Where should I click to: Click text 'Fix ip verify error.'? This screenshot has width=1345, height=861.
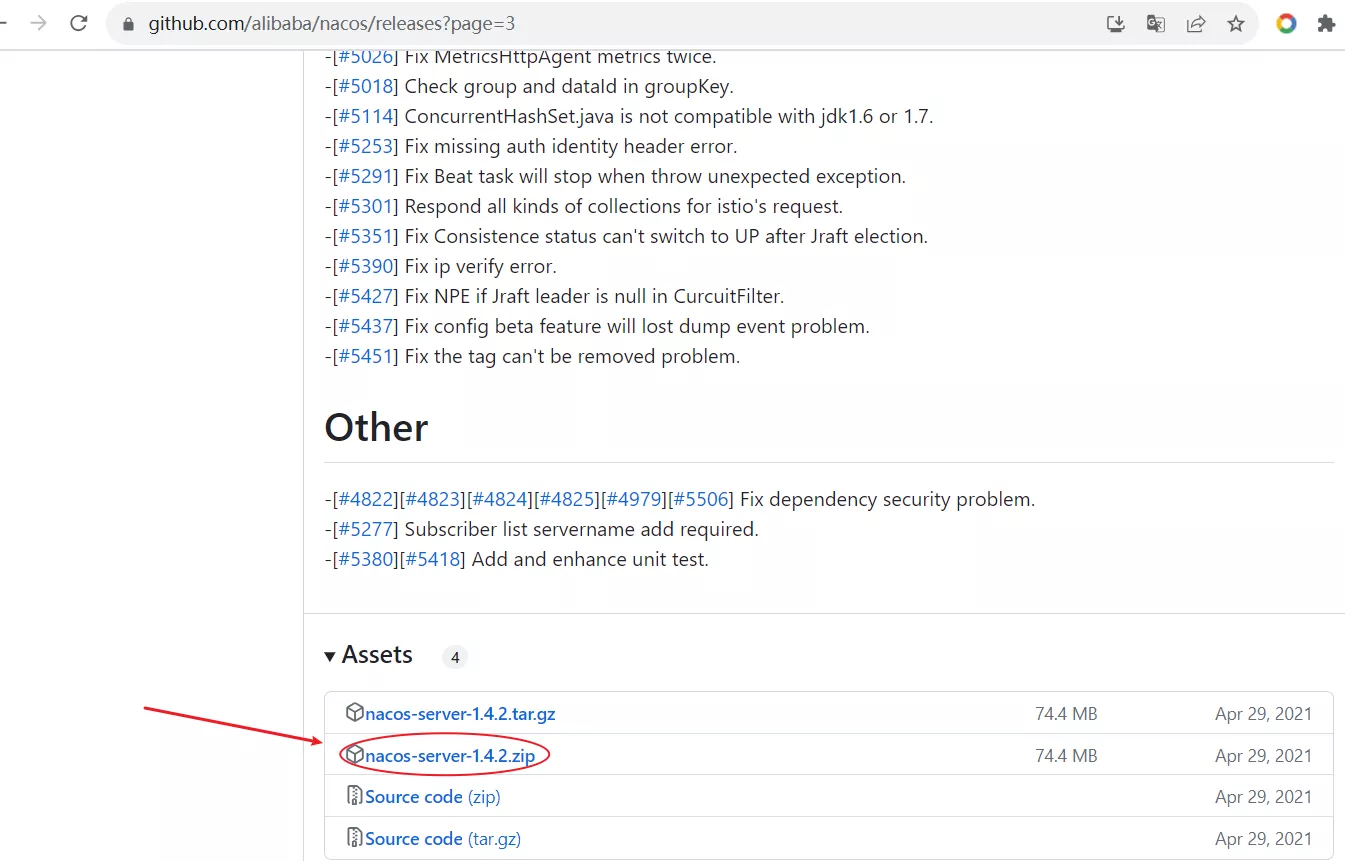tap(480, 267)
